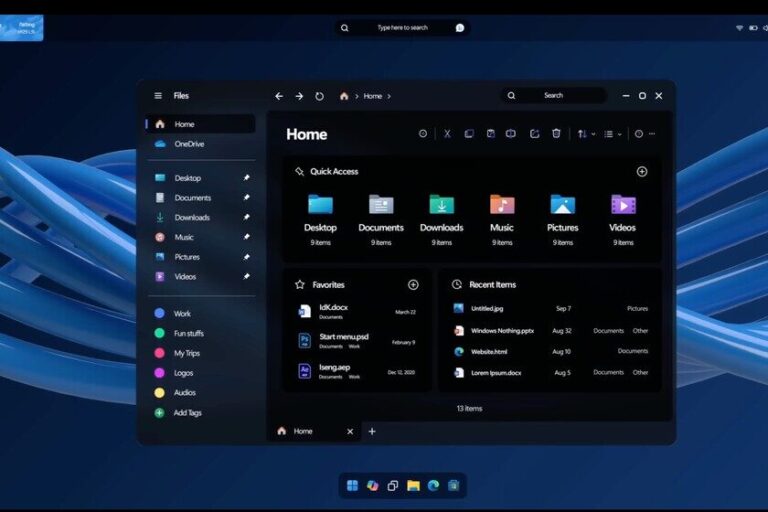Image resolution: width=768 pixels, height=512 pixels.
Task: Go forward with the right arrow
Action: [299, 96]
